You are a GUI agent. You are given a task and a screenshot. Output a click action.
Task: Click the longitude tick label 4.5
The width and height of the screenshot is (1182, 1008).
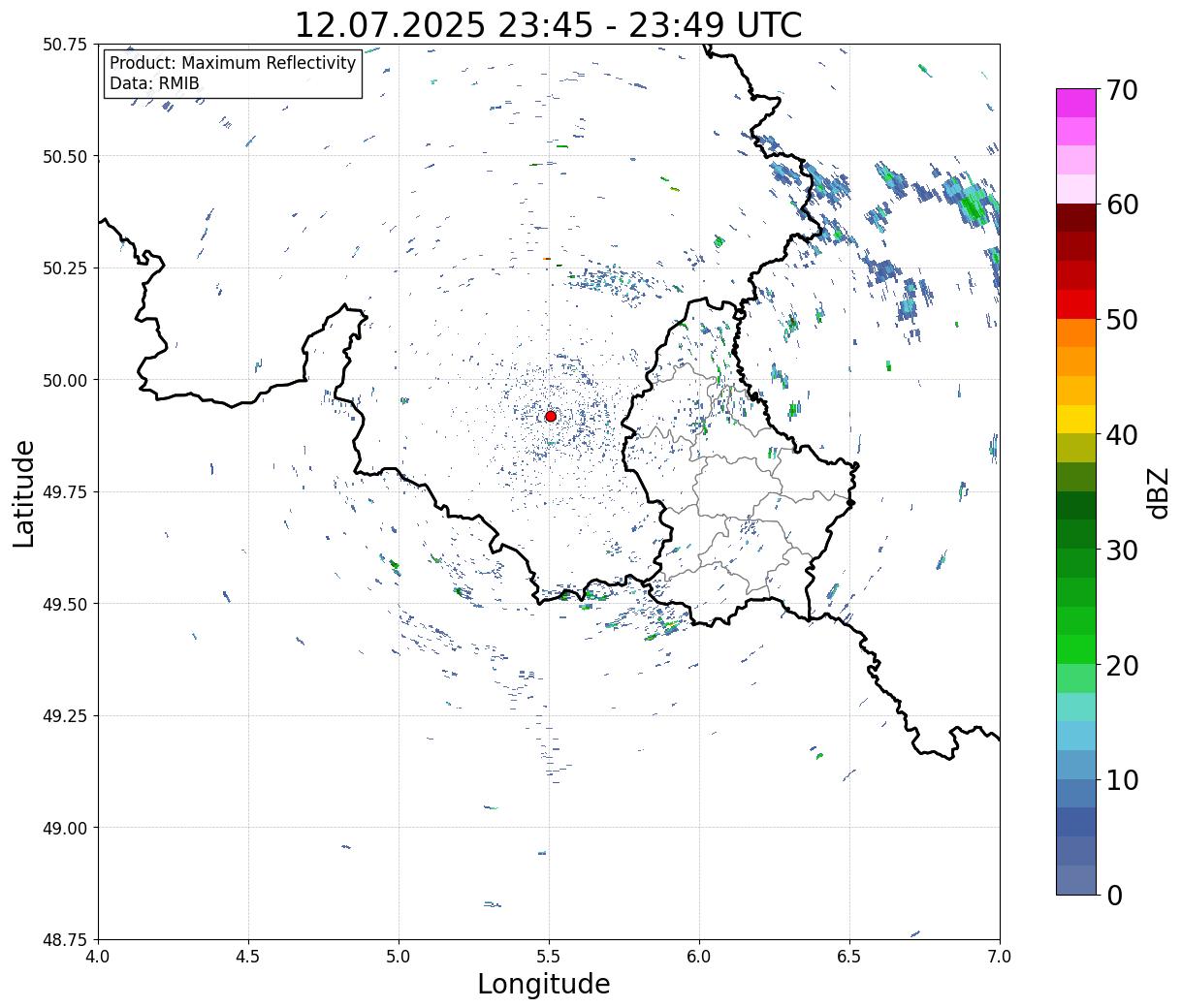pos(248,957)
